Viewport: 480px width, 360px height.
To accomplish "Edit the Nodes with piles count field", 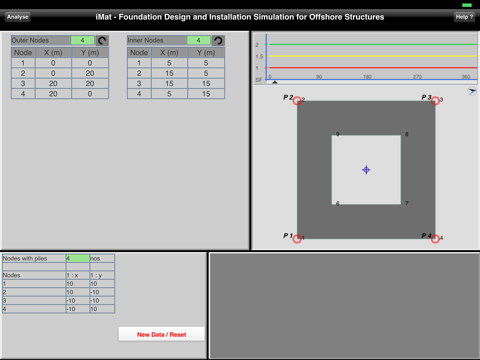I will [x=78, y=258].
